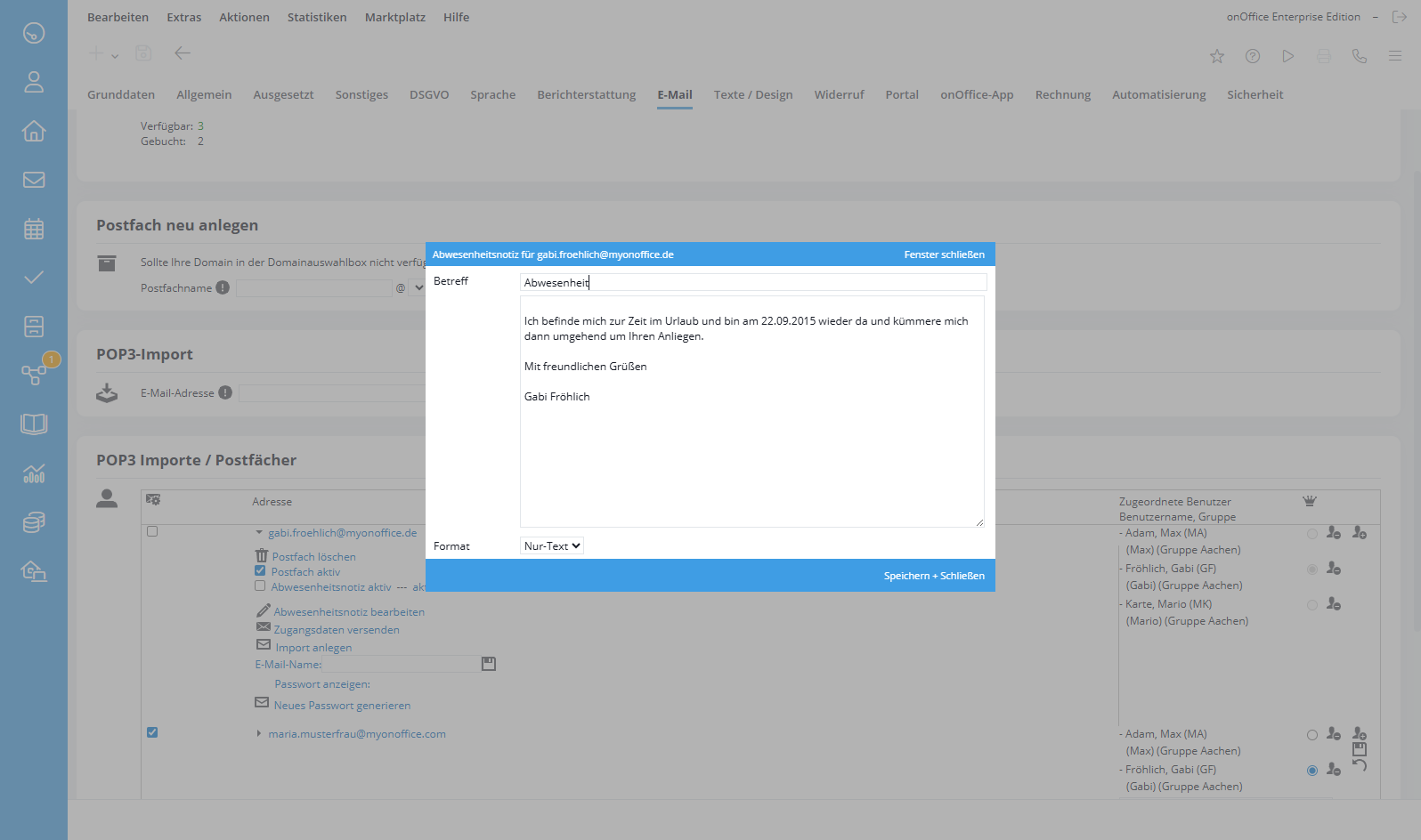Tick the checkbox beside gabi.froehlich mailbox row

(152, 531)
